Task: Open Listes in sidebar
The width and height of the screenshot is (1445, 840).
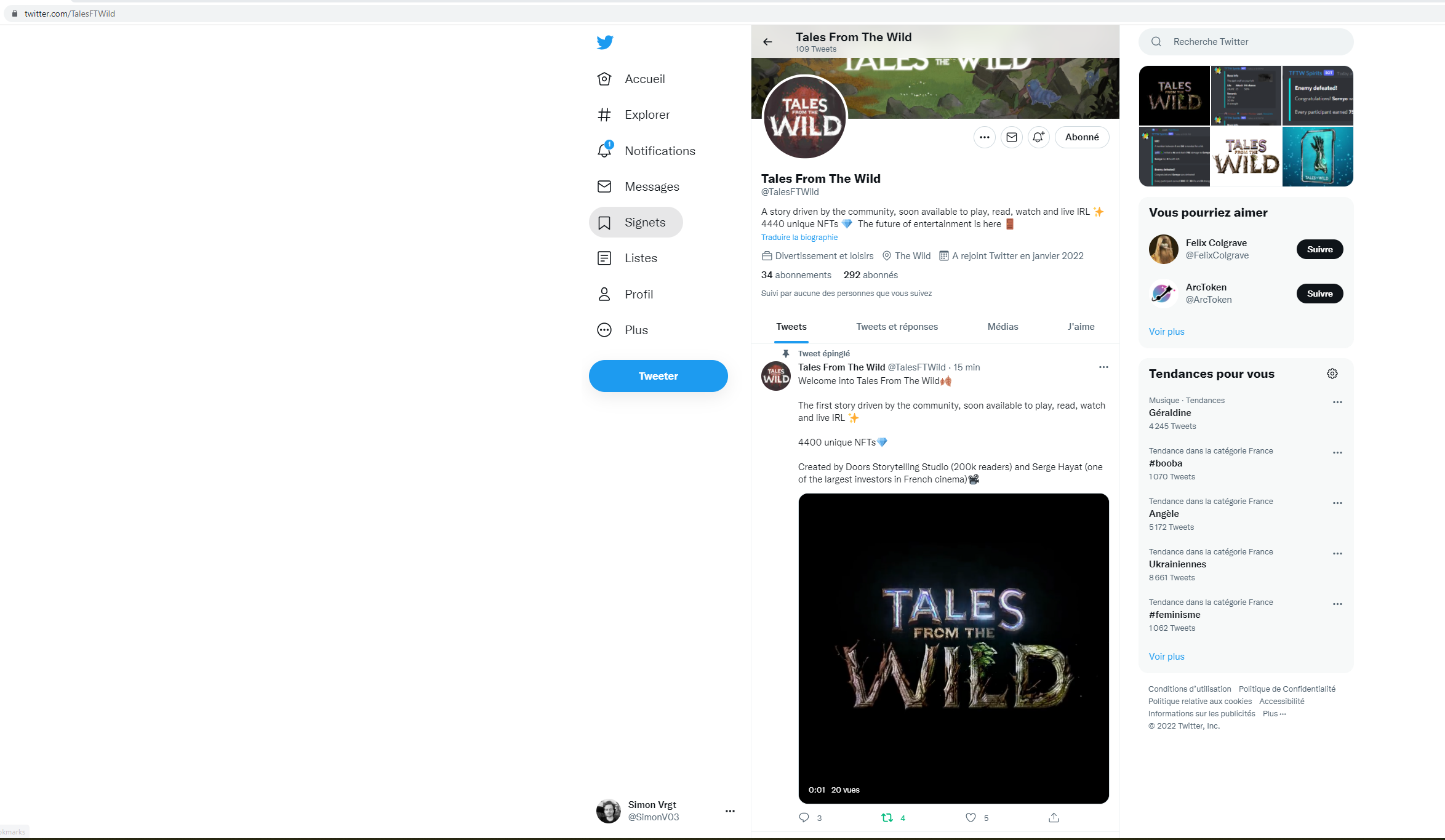Action: click(627, 258)
